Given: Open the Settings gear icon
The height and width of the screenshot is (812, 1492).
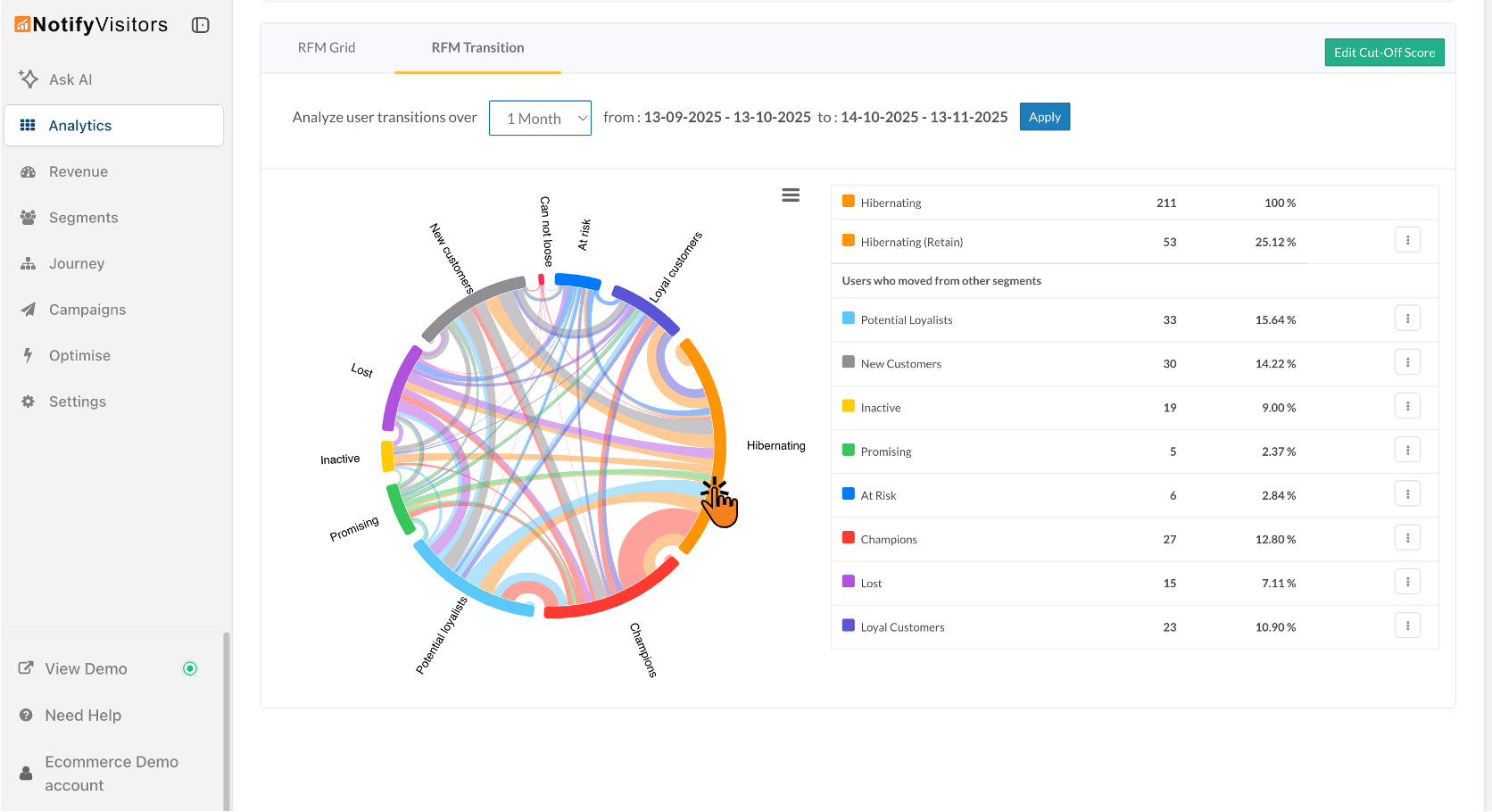Looking at the screenshot, I should tap(28, 402).
